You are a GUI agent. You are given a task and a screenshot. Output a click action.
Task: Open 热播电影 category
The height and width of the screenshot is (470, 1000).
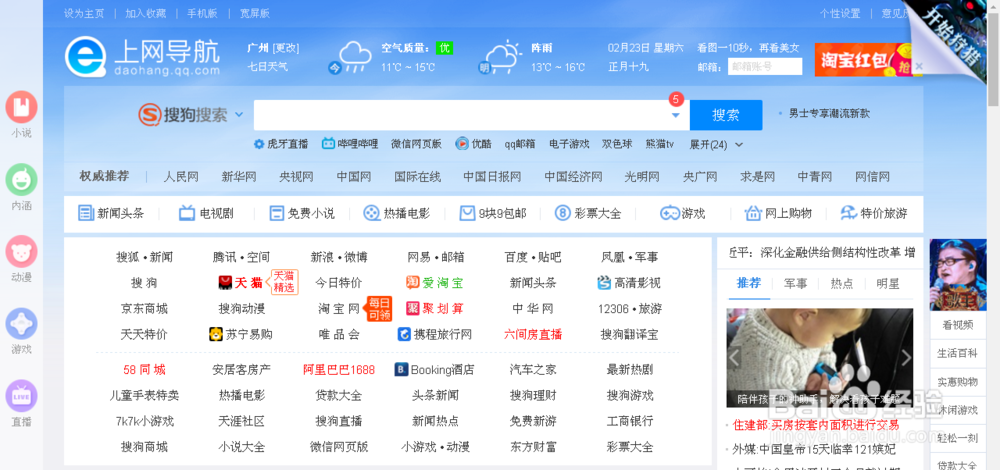(396, 214)
